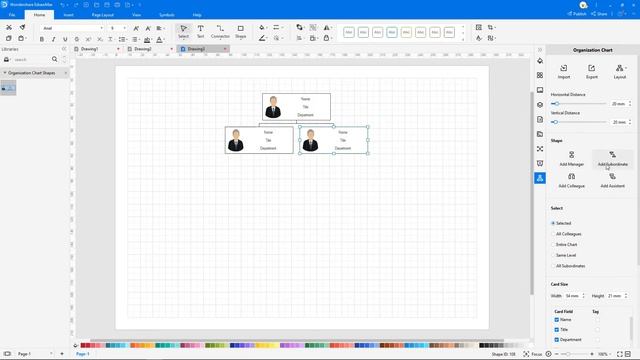Click the search magnifier in Libraries
Image resolution: width=640 pixels, height=360 pixels.
point(54,60)
